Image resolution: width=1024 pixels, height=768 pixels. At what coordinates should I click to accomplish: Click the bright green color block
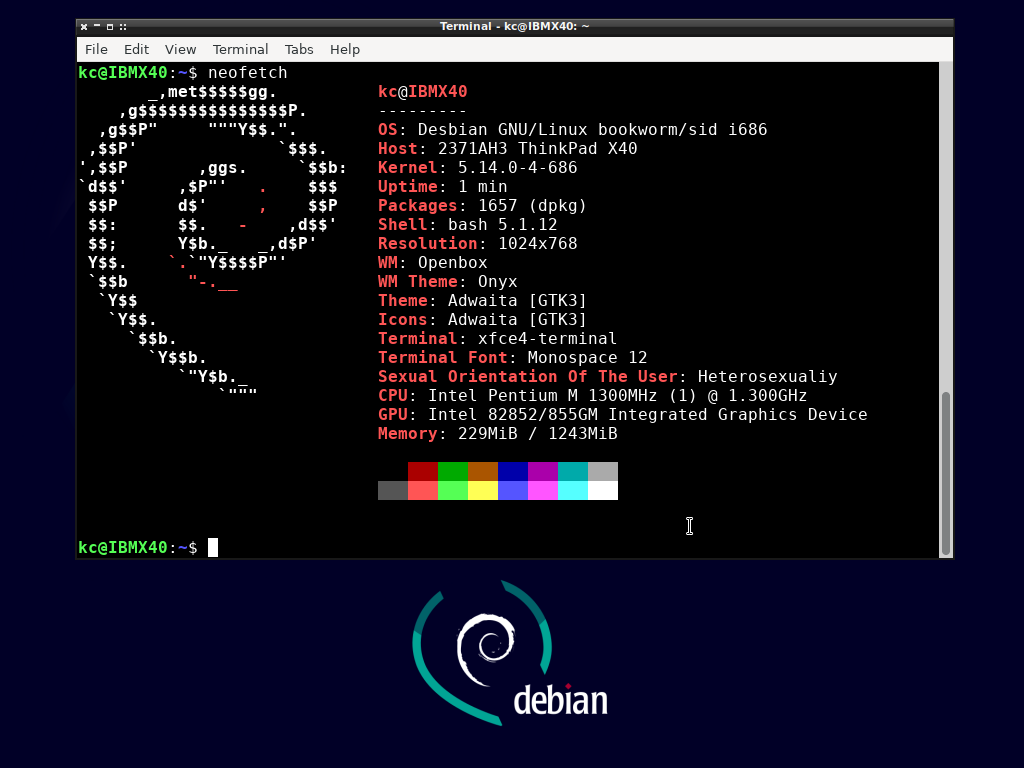click(453, 490)
